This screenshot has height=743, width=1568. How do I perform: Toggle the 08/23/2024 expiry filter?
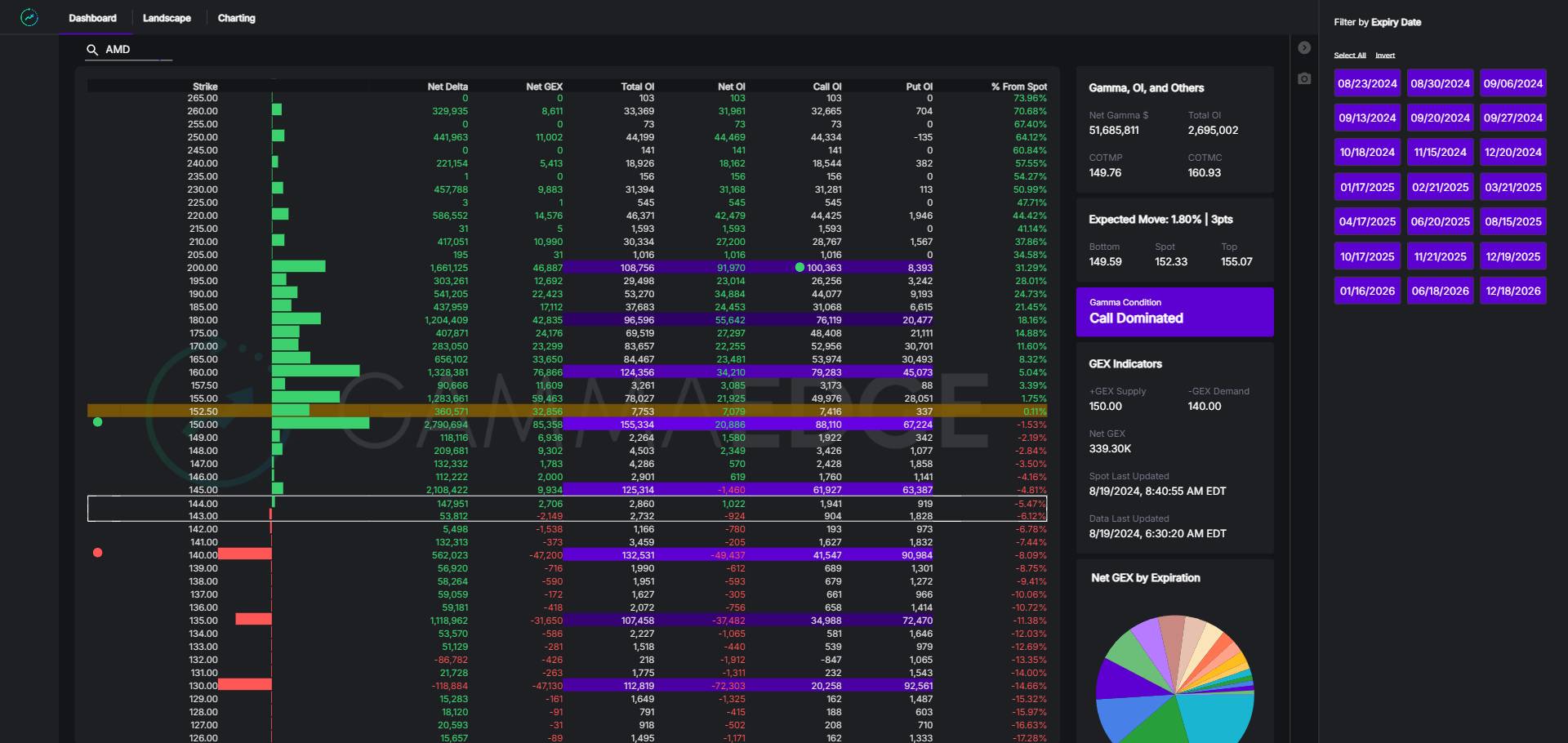coord(1367,83)
